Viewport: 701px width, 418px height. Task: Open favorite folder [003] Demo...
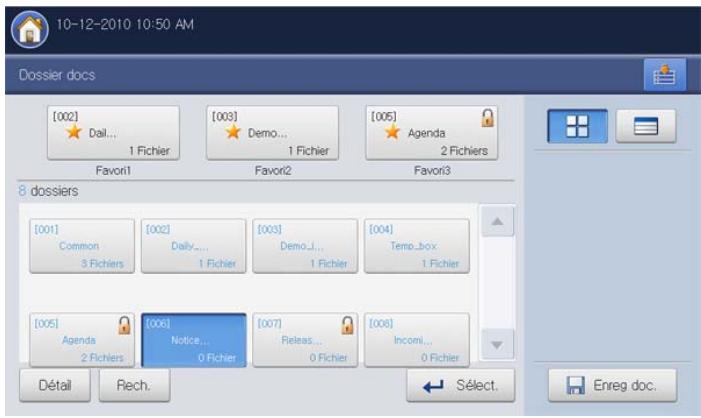pyautogui.click(x=272, y=133)
